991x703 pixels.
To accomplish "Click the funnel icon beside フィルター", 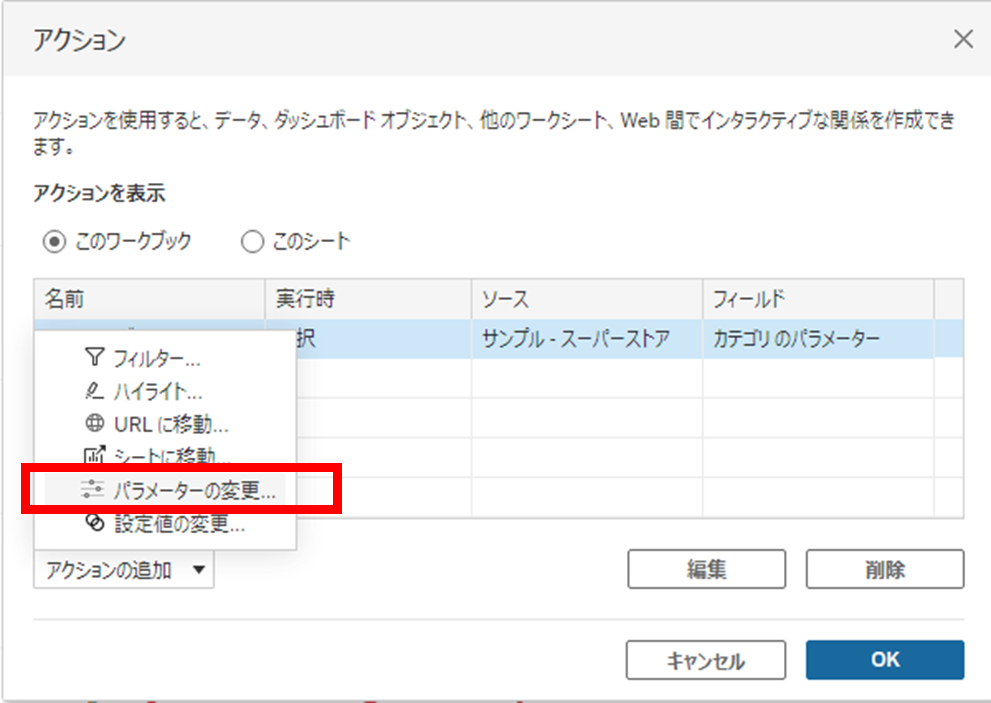I will pyautogui.click(x=95, y=358).
